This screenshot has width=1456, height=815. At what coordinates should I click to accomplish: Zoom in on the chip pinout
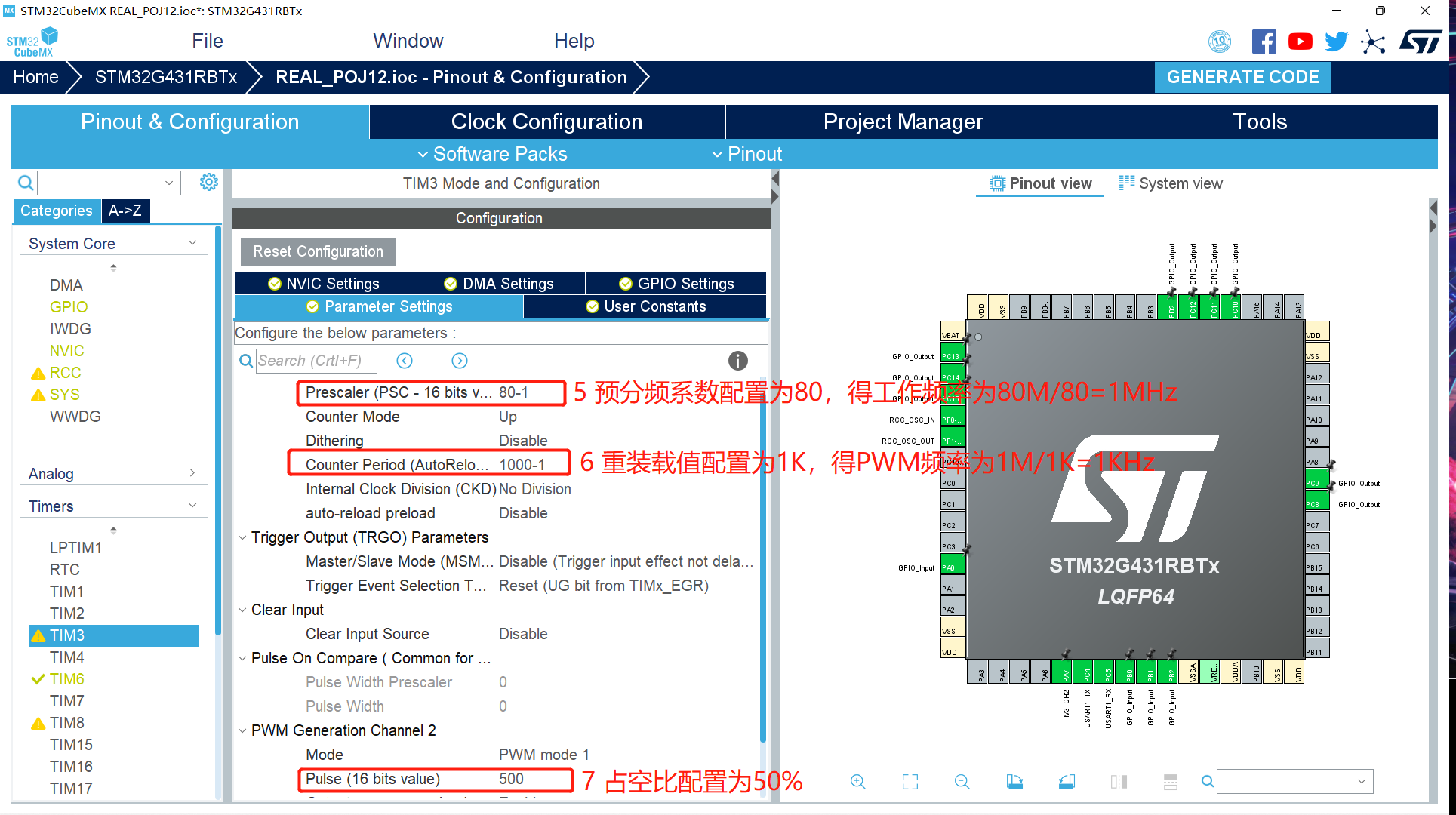tap(858, 782)
